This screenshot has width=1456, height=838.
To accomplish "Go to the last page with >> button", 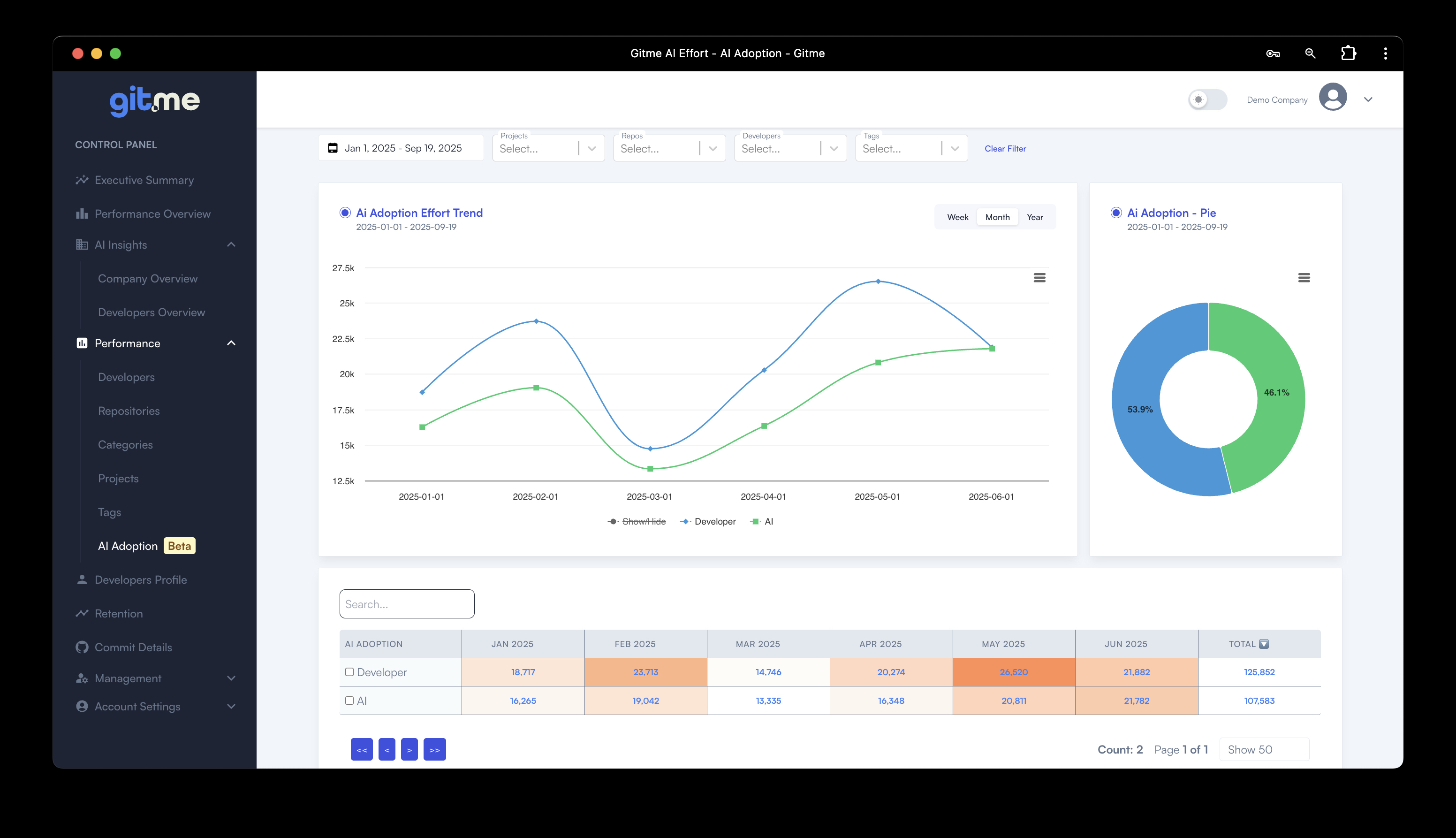I will click(434, 749).
